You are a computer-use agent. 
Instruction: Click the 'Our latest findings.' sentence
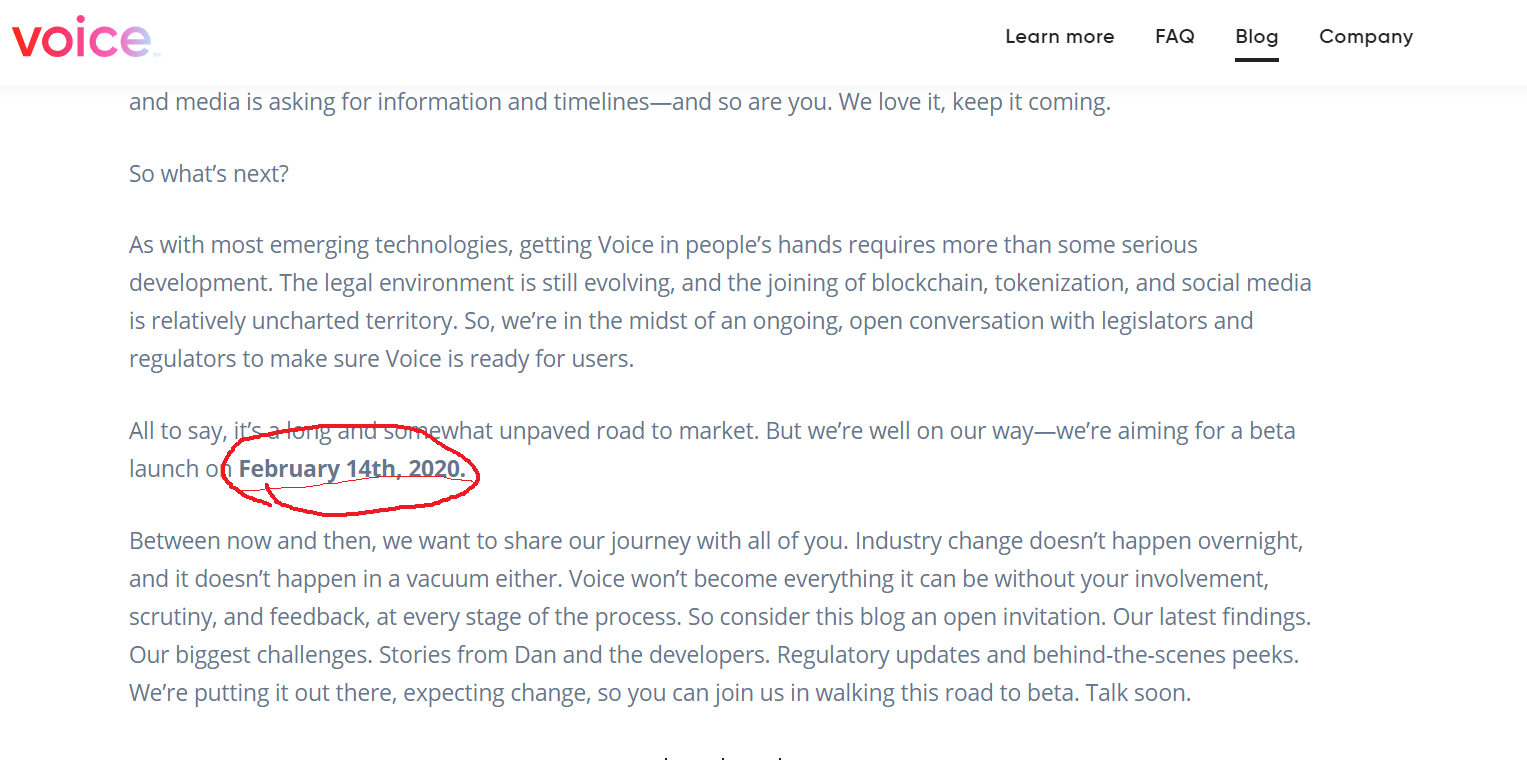(1212, 618)
